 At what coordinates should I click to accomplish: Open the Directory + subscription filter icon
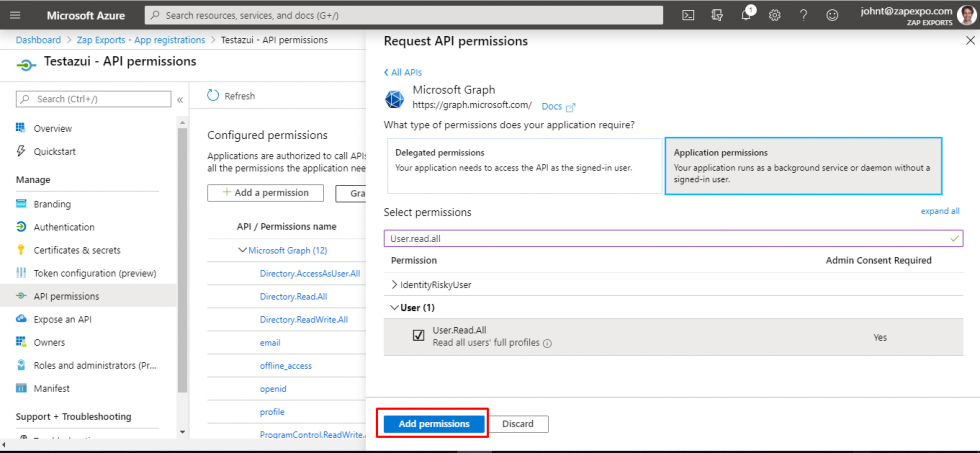(x=717, y=16)
